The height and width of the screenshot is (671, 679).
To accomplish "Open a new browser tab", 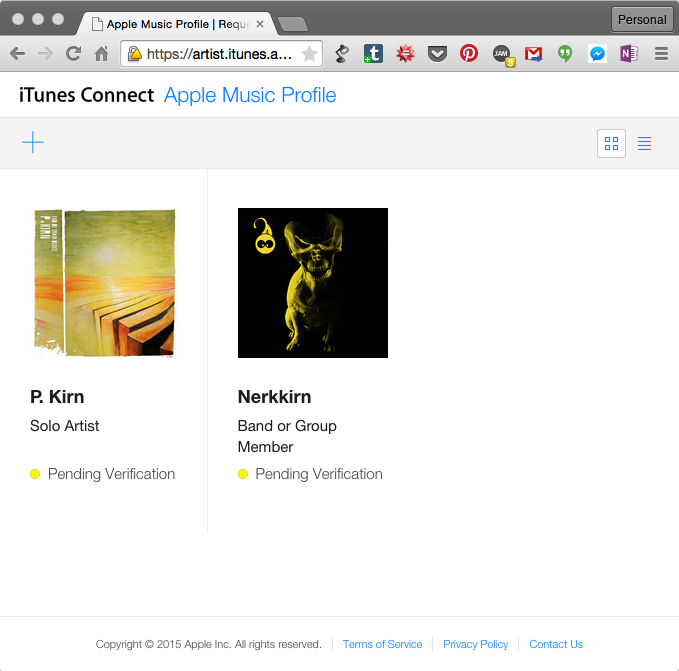I will pyautogui.click(x=292, y=23).
